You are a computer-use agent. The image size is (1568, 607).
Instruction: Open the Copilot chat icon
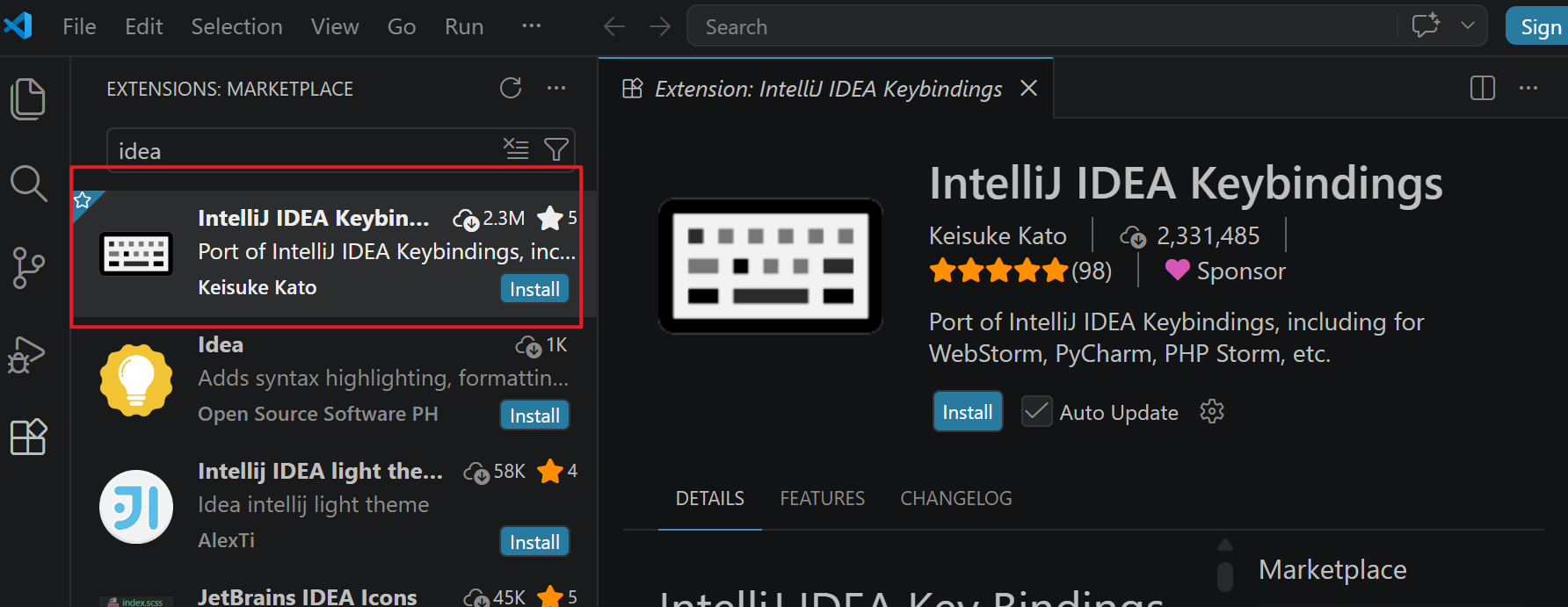(1426, 25)
